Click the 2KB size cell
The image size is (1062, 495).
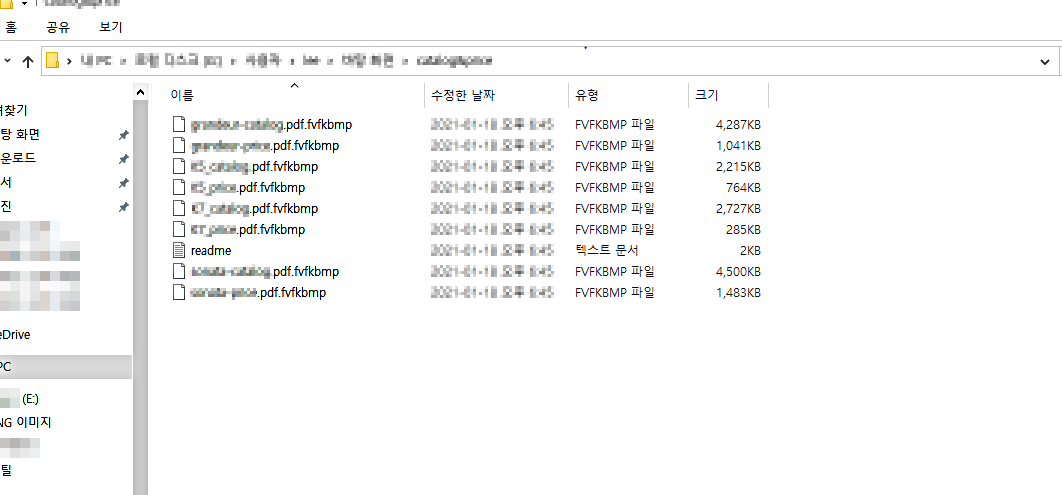click(750, 251)
